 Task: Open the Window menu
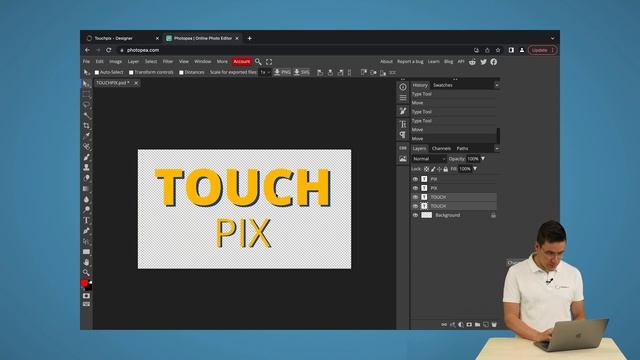pos(202,62)
